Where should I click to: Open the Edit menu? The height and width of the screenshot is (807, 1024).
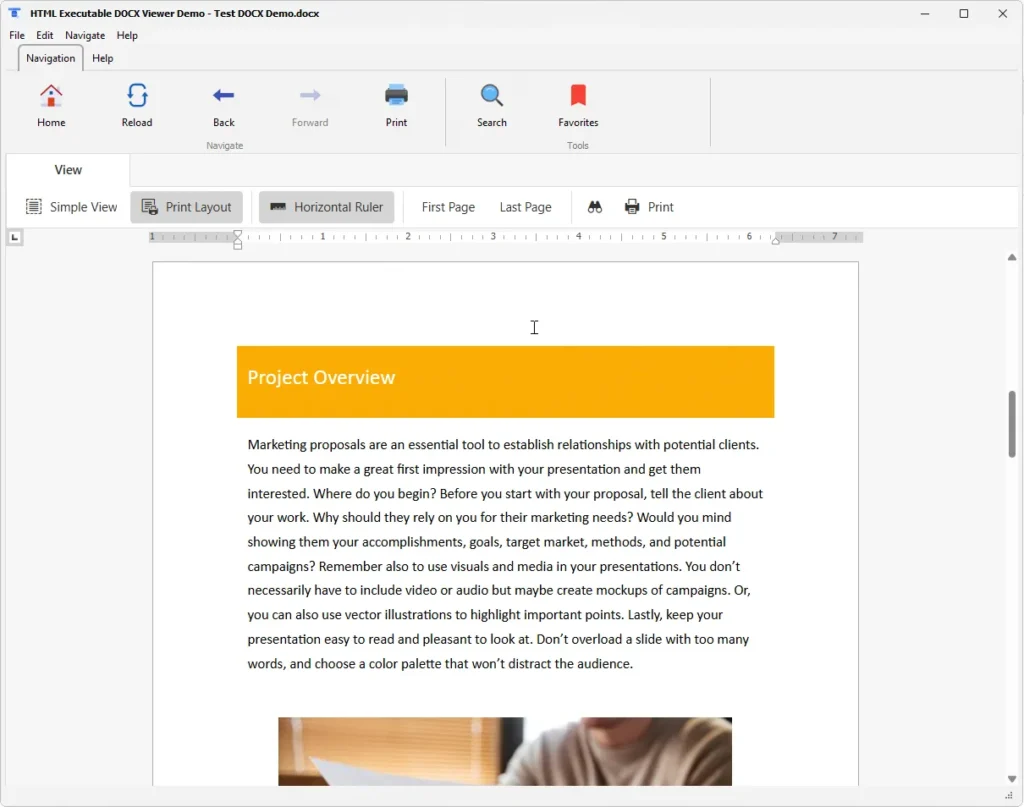click(x=44, y=35)
